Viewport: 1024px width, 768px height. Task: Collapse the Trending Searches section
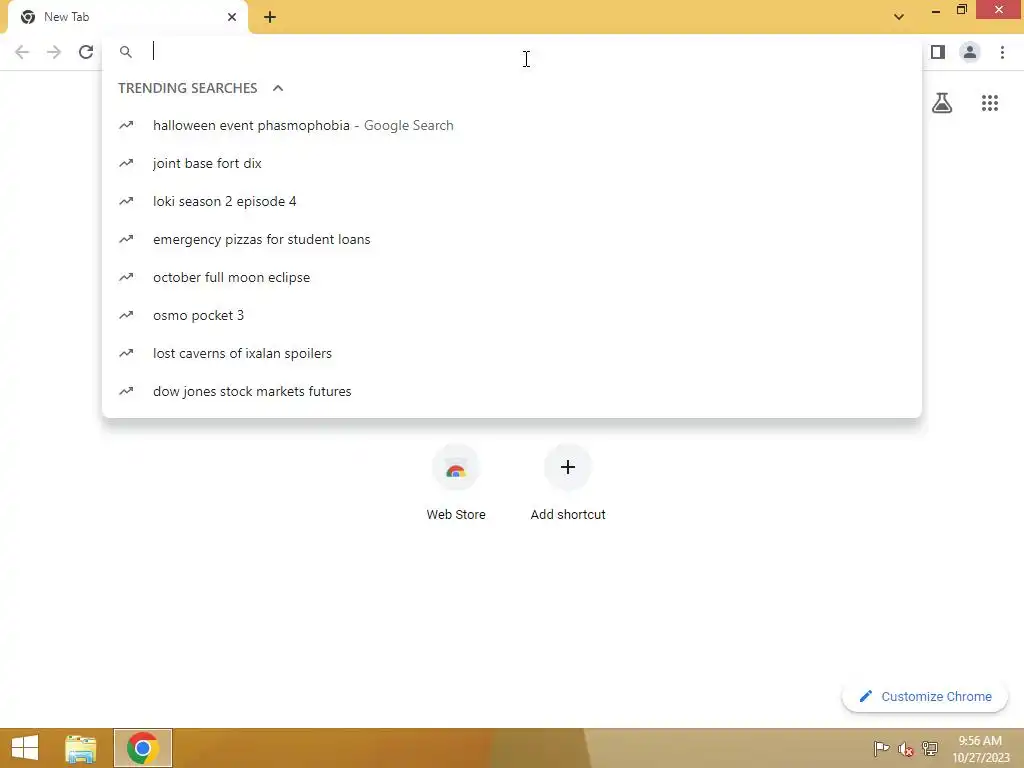click(278, 88)
